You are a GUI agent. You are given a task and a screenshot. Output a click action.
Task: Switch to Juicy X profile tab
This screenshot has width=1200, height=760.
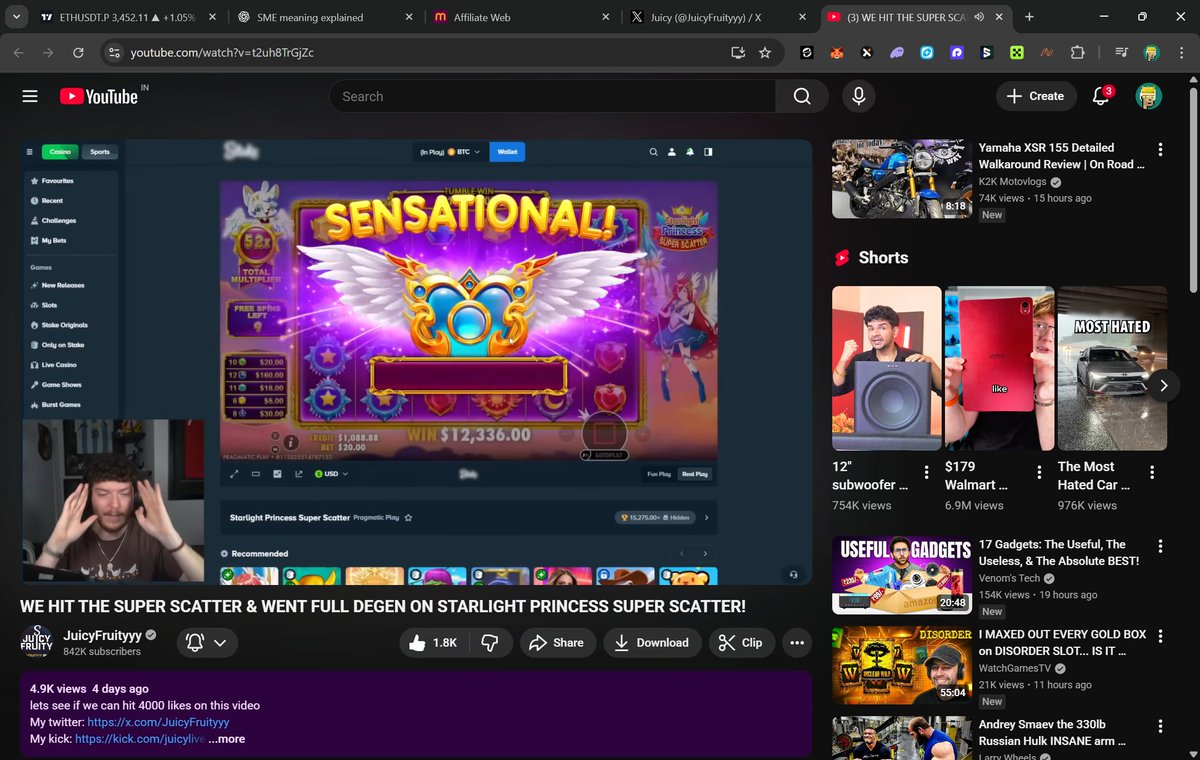coord(718,17)
